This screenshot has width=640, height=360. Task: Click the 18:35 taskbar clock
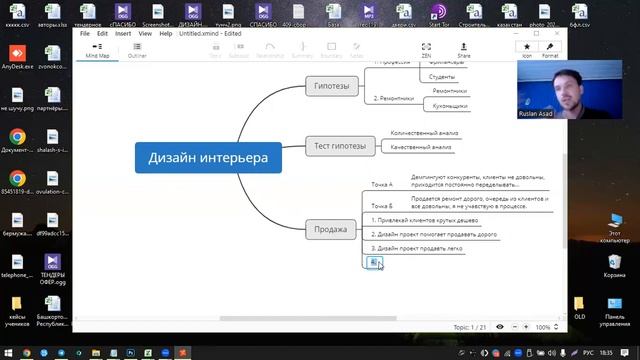pos(606,353)
